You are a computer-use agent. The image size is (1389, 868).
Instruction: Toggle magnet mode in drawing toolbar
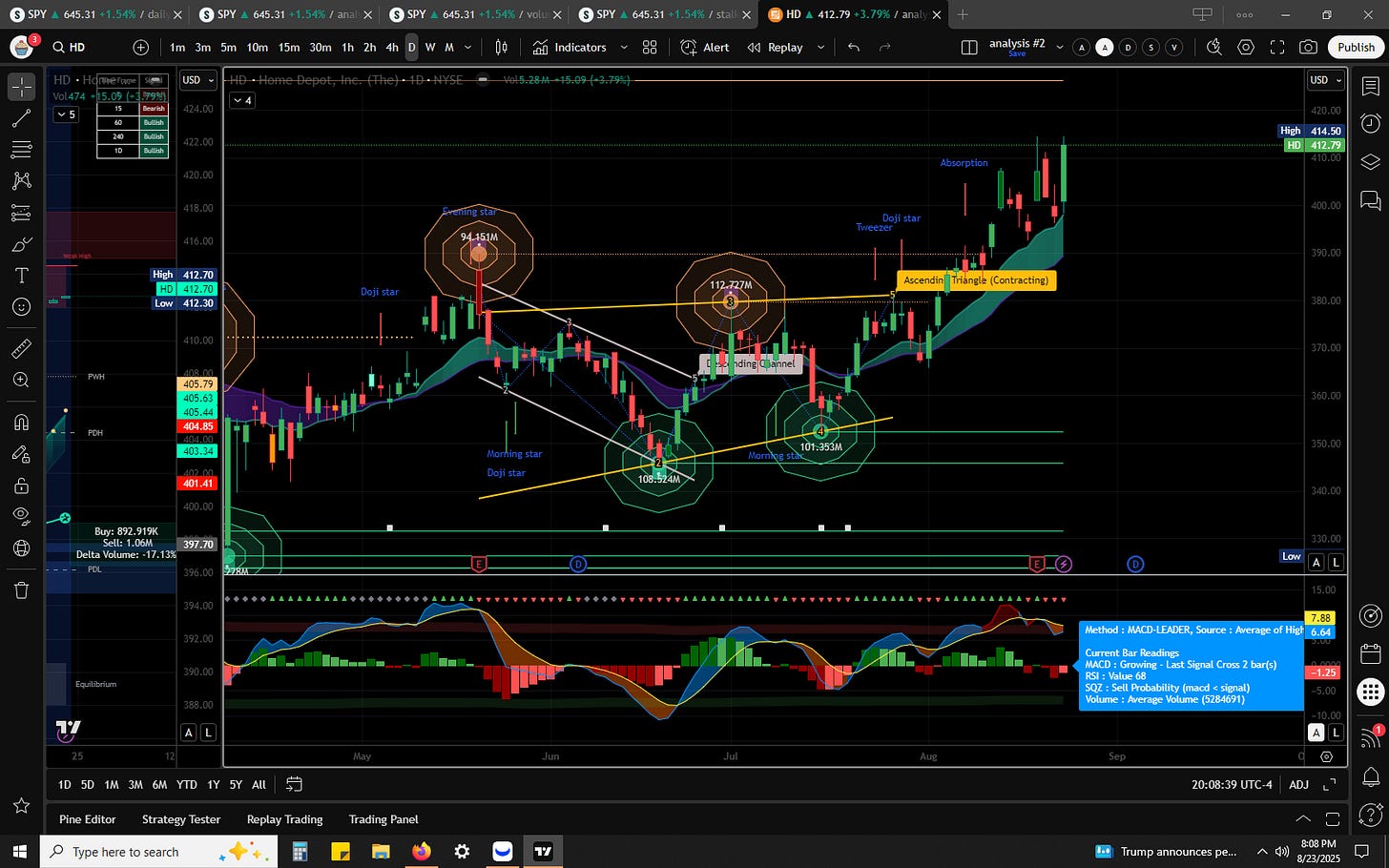point(21,423)
